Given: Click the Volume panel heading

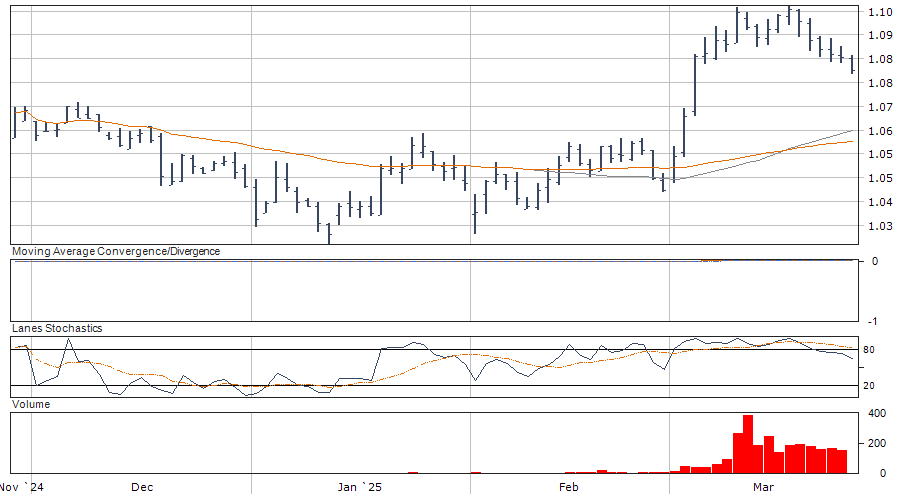Looking at the screenshot, I should [30, 404].
